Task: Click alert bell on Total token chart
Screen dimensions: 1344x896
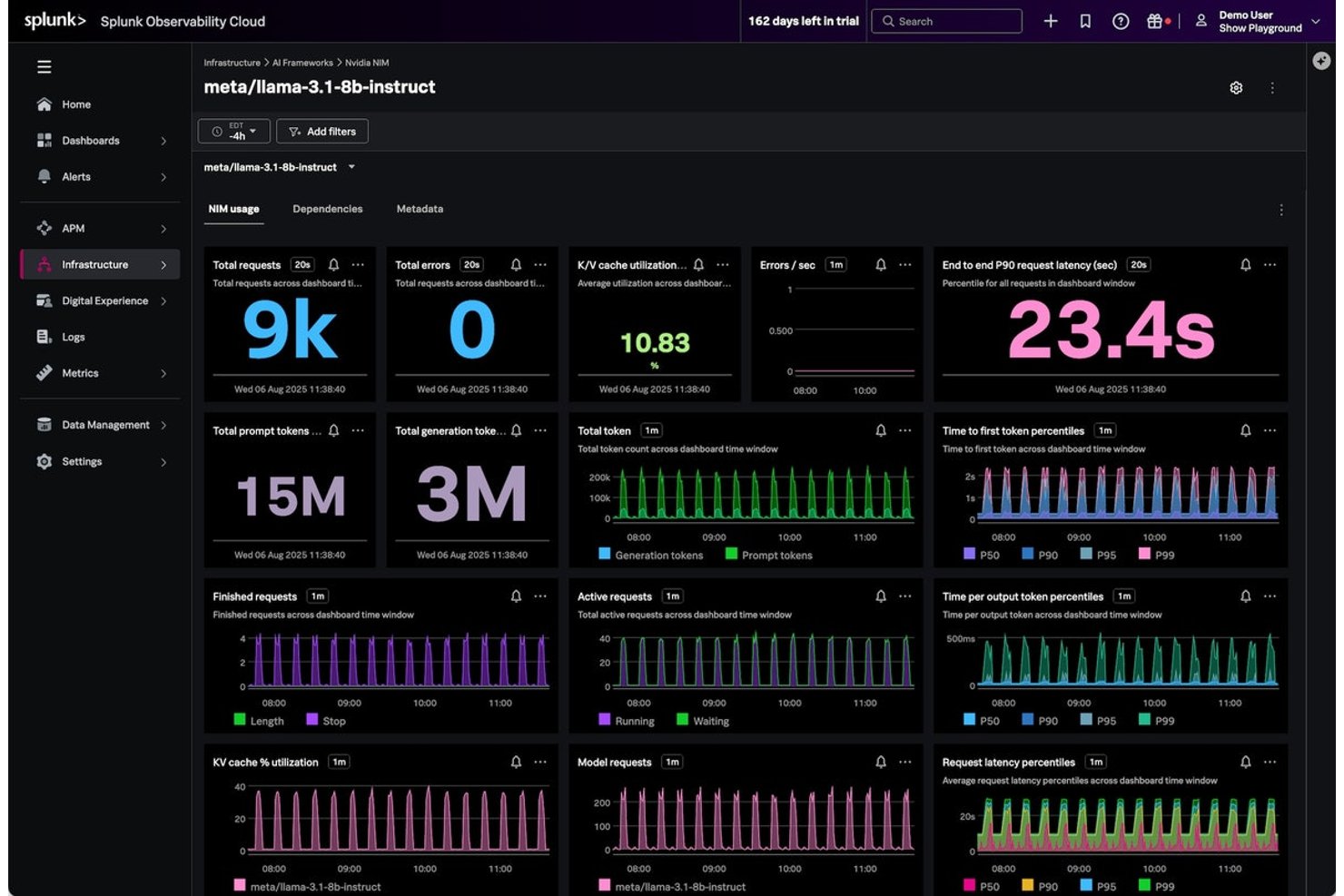Action: [881, 430]
